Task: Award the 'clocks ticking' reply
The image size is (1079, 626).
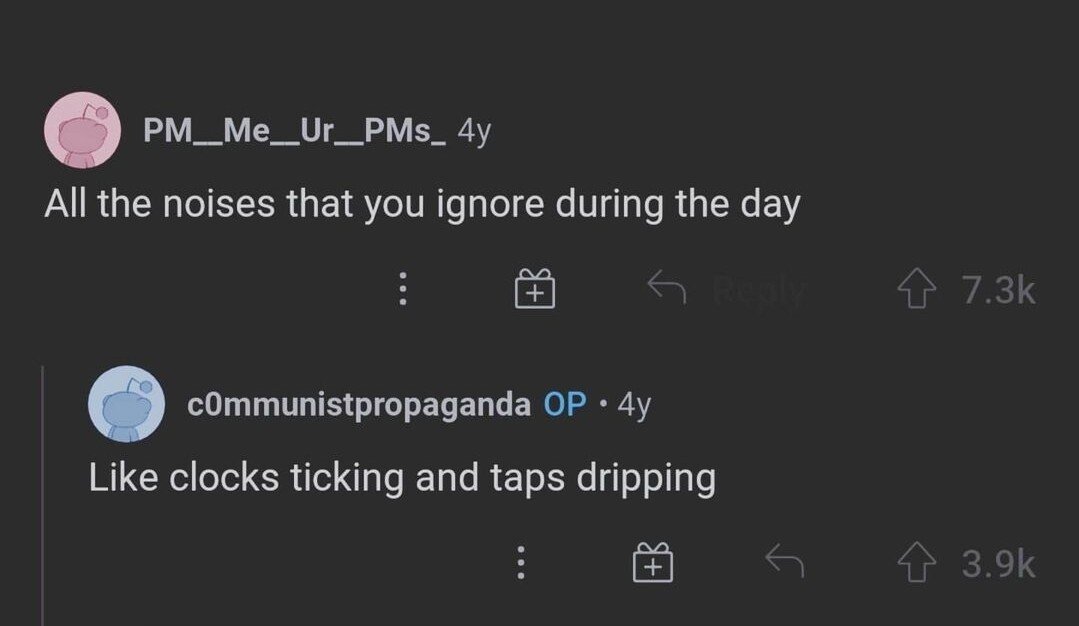Action: coord(650,565)
